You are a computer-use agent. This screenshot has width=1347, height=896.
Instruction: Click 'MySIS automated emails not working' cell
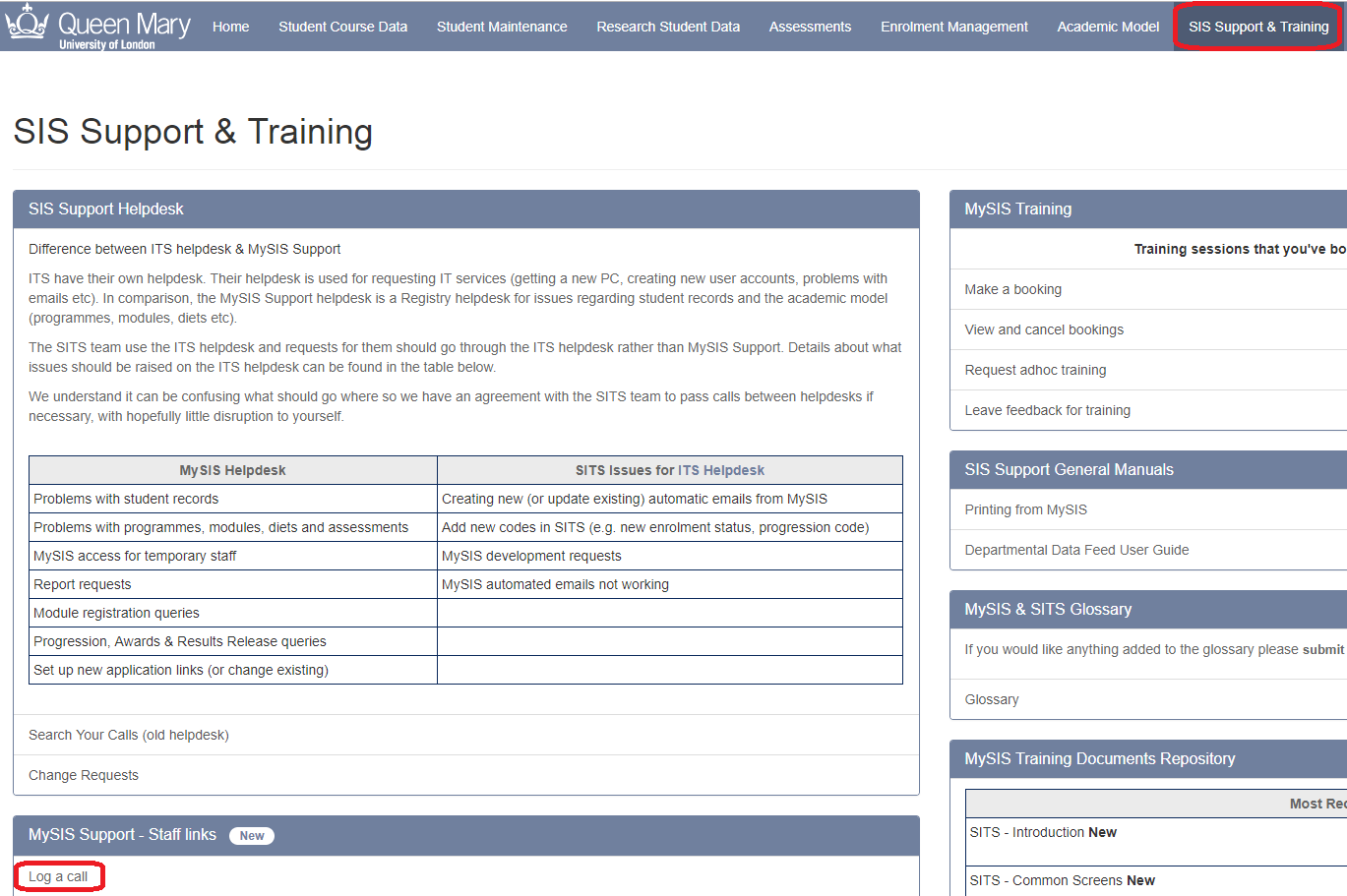tap(670, 584)
